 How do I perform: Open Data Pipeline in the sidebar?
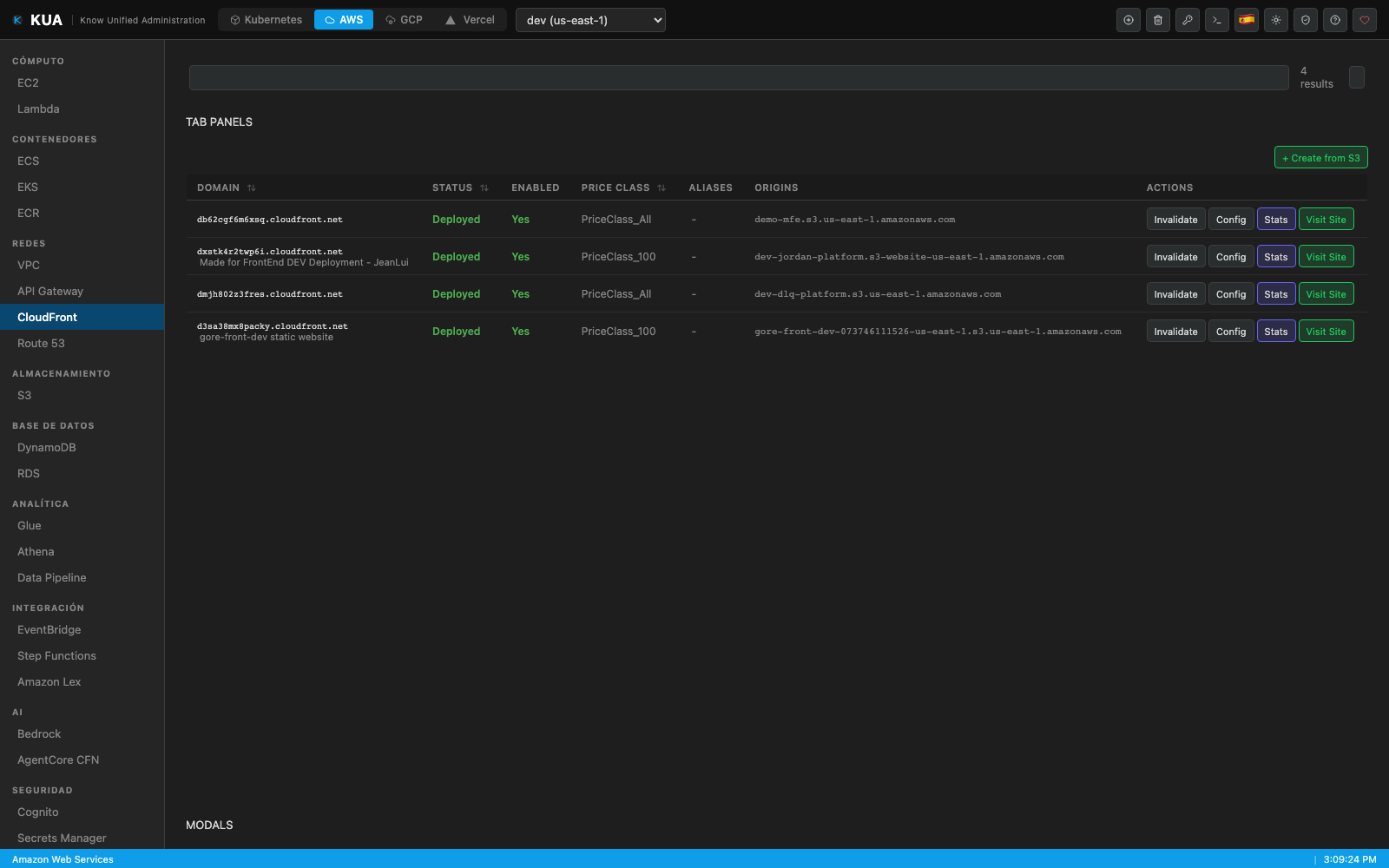point(82,578)
